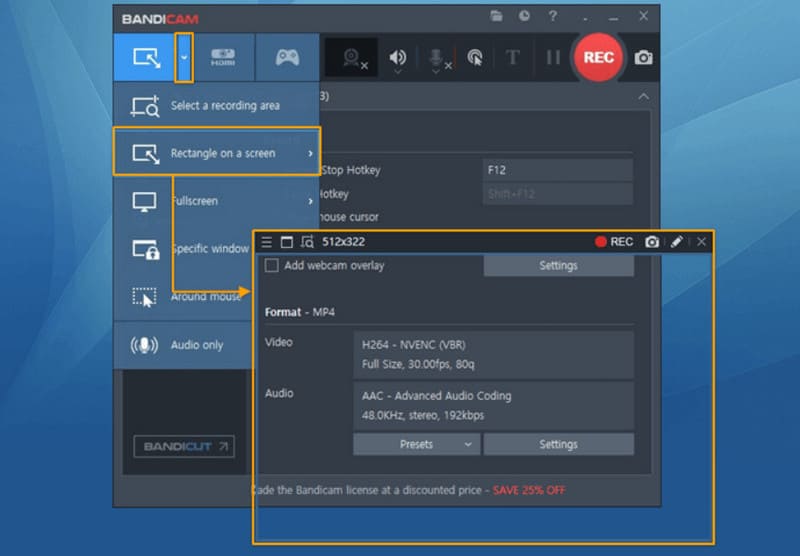This screenshot has width=800, height=556.
Task: Switch to Game recording mode gamepad icon
Action: 286,58
